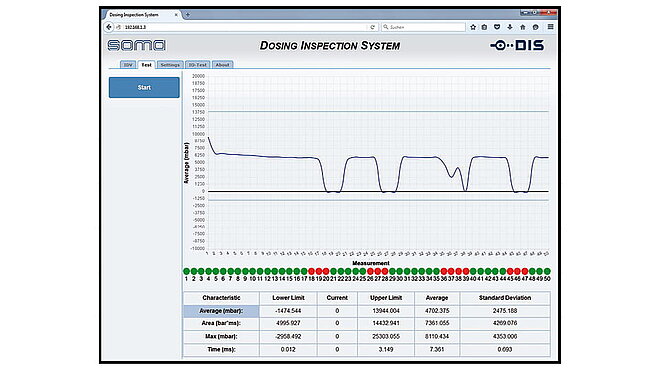Select the red indicator for measurement 36
The image size is (660, 372).
444,271
